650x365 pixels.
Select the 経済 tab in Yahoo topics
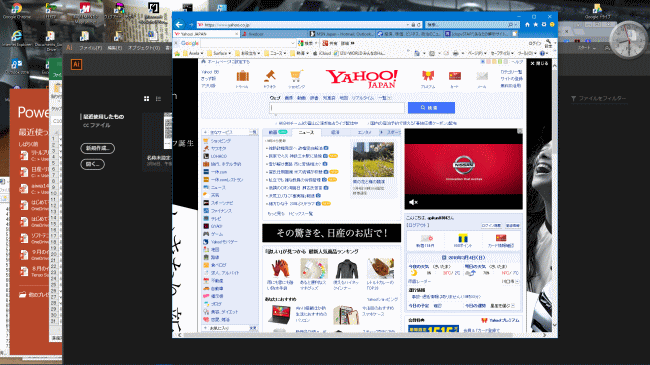pyautogui.click(x=335, y=132)
